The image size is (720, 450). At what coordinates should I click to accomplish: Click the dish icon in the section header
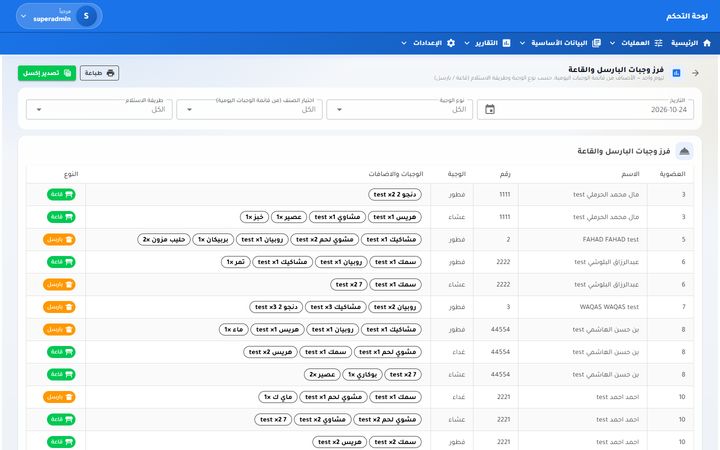point(684,151)
